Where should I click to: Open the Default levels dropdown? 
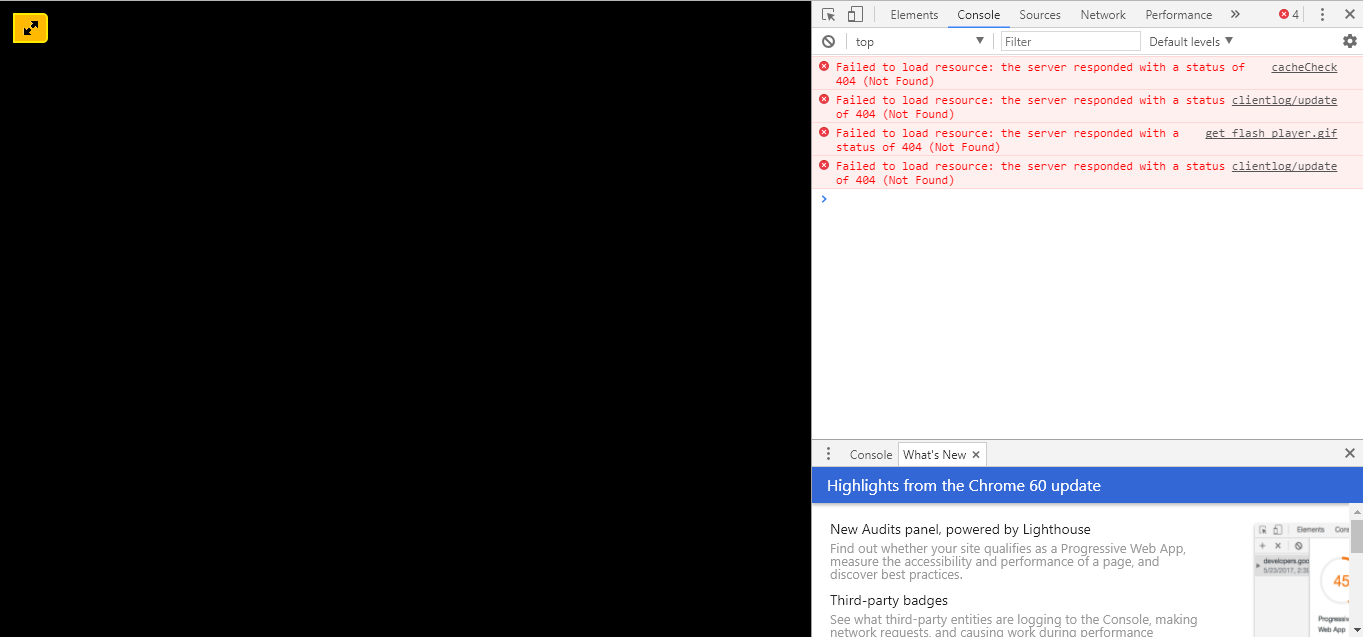1191,41
